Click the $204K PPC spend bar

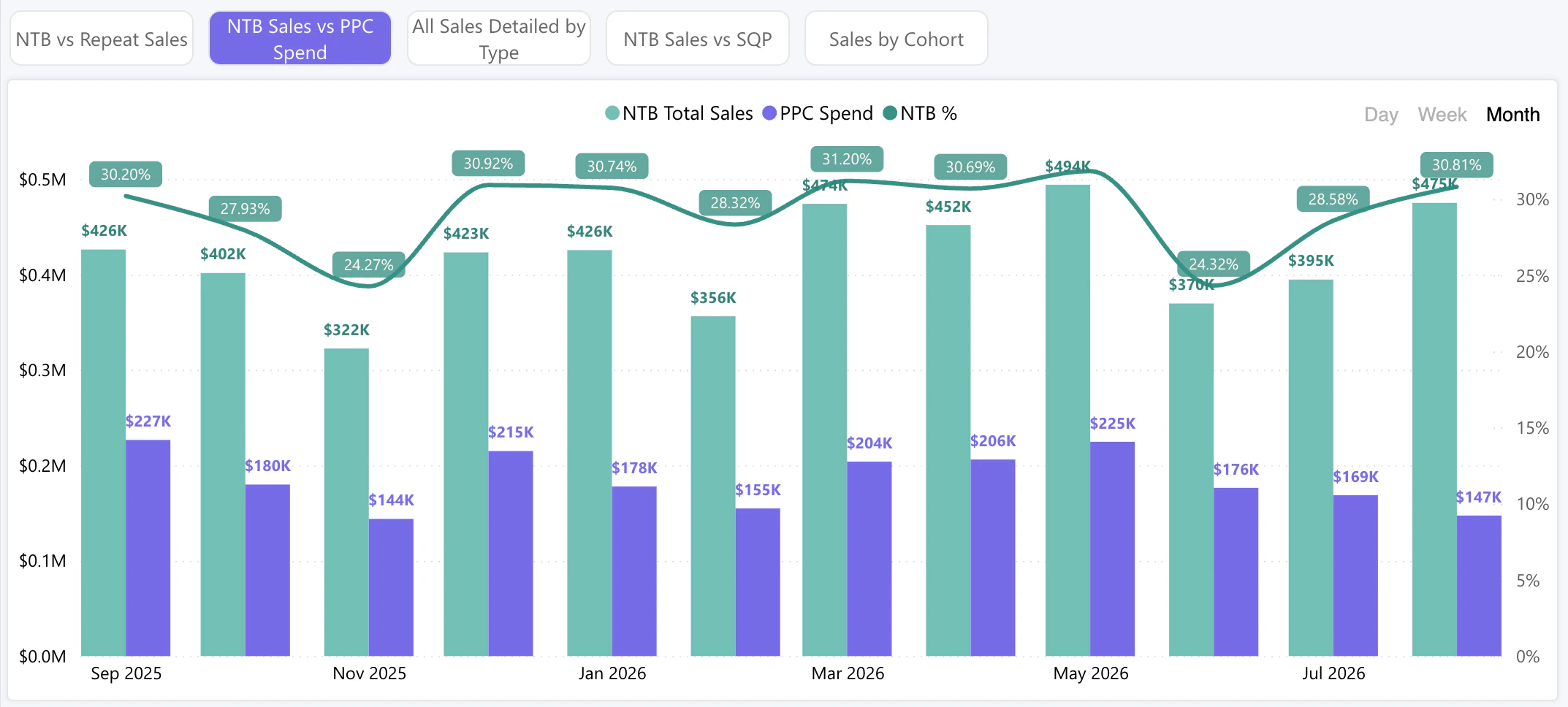click(869, 559)
